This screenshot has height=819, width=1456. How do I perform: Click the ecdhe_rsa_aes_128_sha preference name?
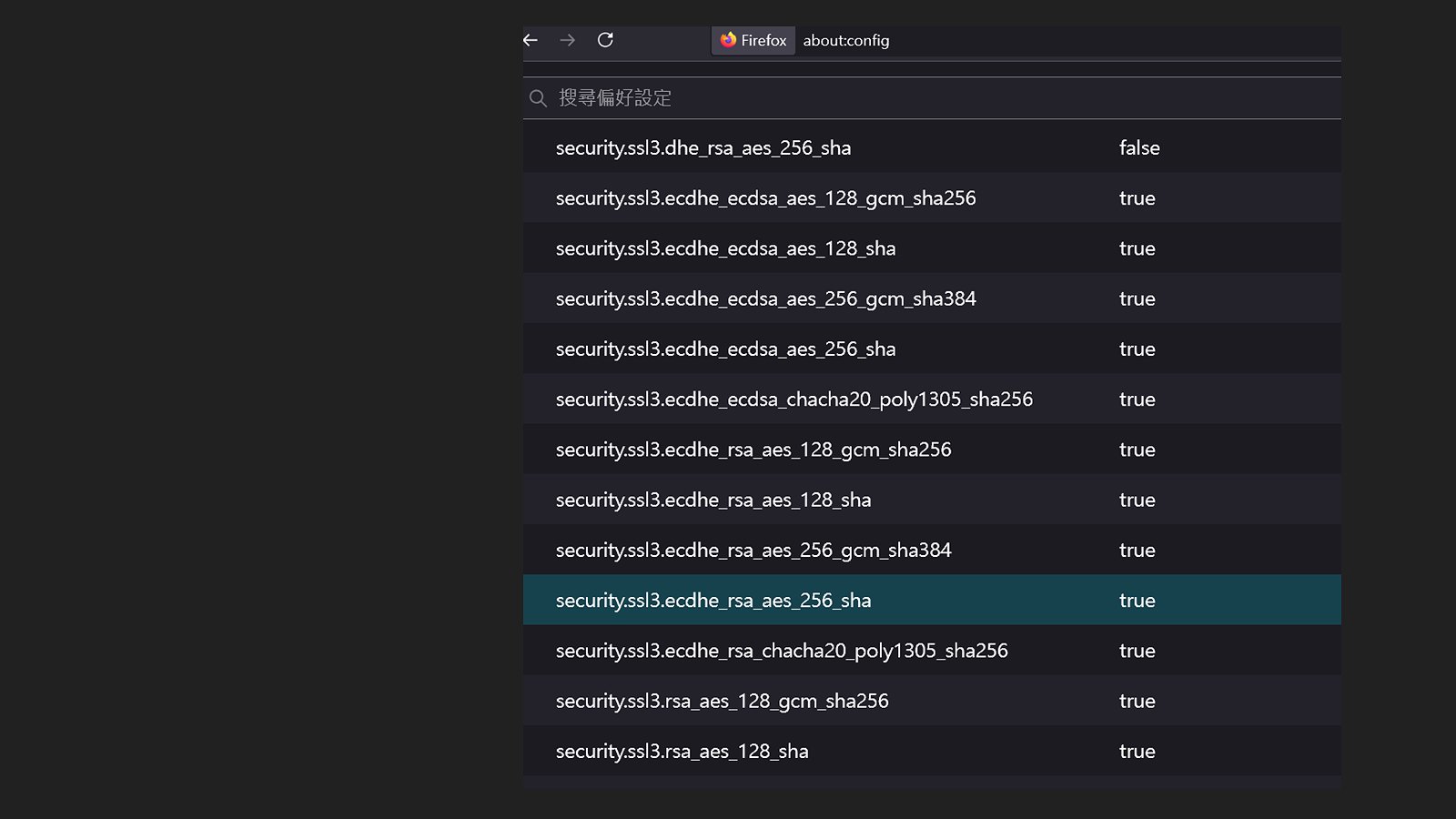(713, 500)
